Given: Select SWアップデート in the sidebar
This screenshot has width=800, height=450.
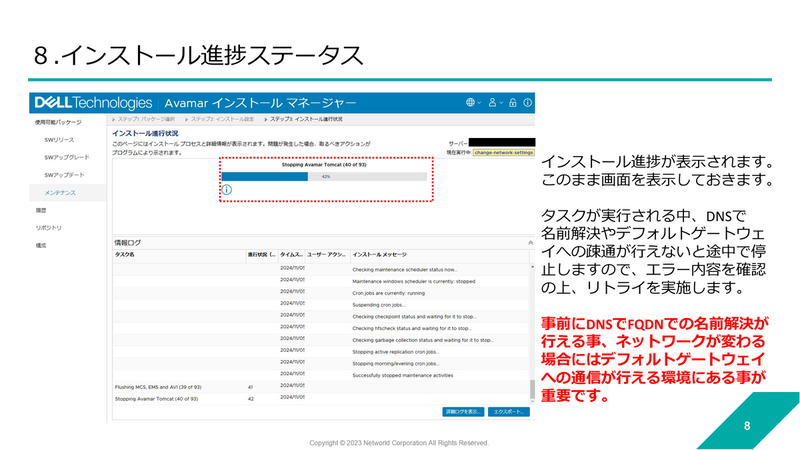Looking at the screenshot, I should point(64,175).
